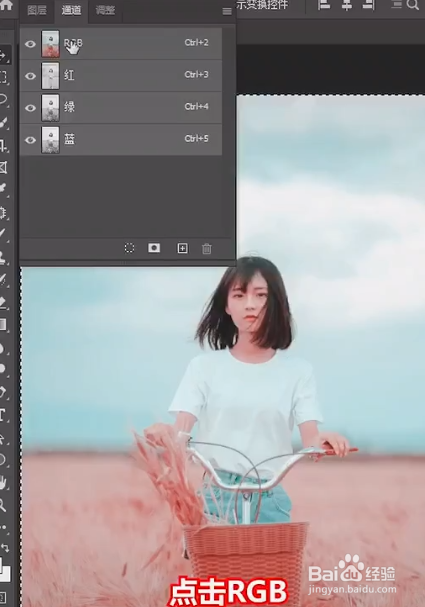Select the Crop tool

click(3, 146)
